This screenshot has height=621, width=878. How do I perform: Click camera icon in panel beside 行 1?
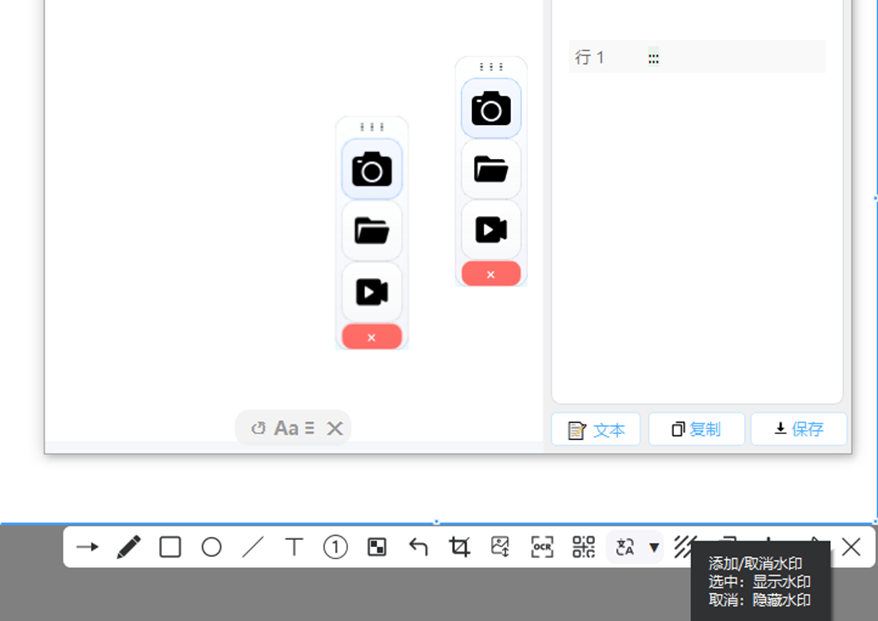point(491,108)
